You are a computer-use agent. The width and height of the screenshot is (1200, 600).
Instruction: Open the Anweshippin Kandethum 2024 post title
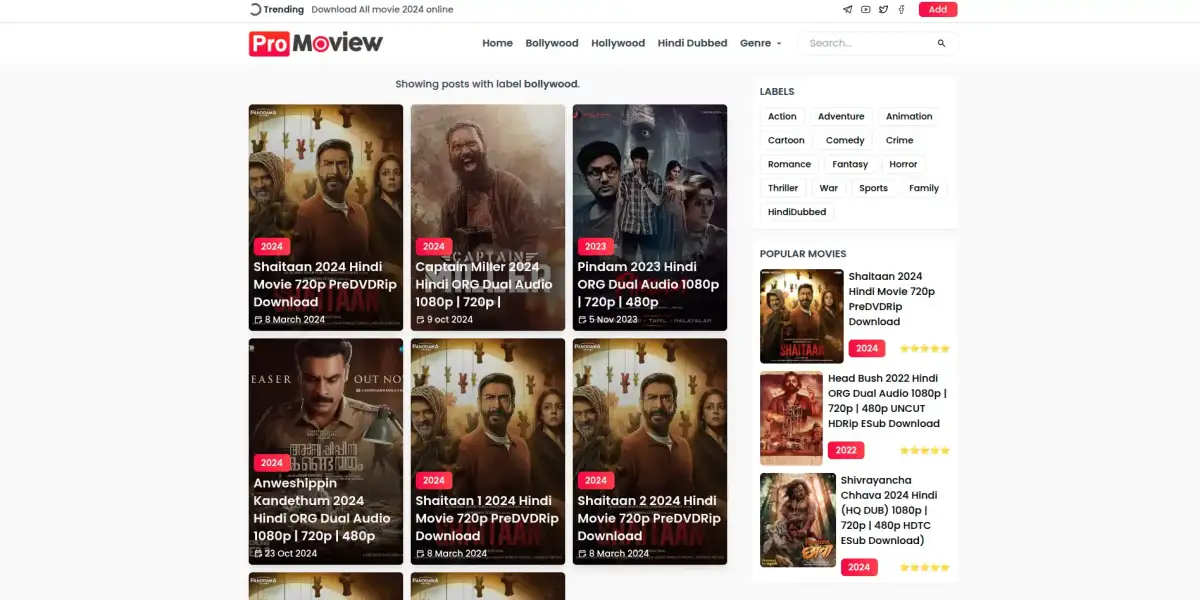tap(322, 509)
